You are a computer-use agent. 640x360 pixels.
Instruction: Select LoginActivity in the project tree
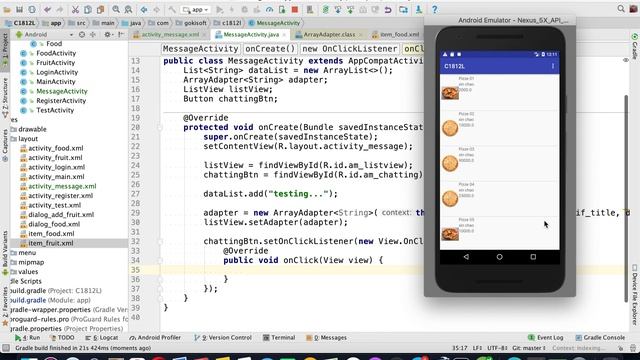click(x=57, y=72)
